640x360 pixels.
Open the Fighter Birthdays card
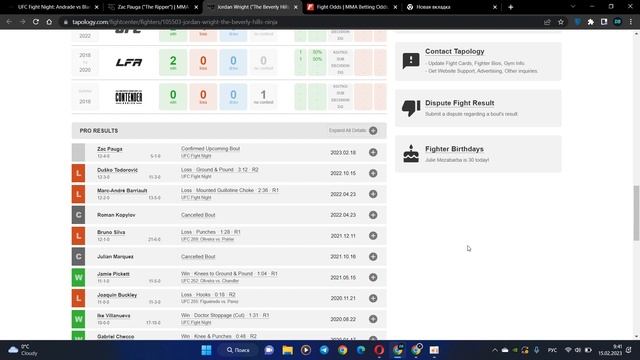click(478, 154)
